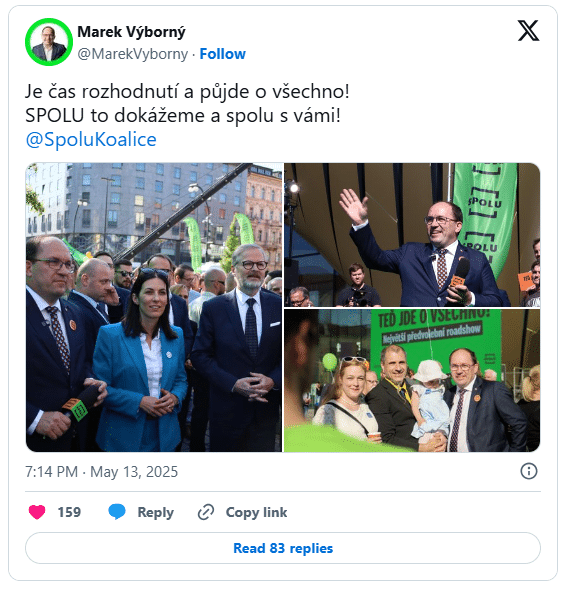Viewport: 567px width, 589px height.
Task: Click the Copy link text
Action: tap(256, 512)
